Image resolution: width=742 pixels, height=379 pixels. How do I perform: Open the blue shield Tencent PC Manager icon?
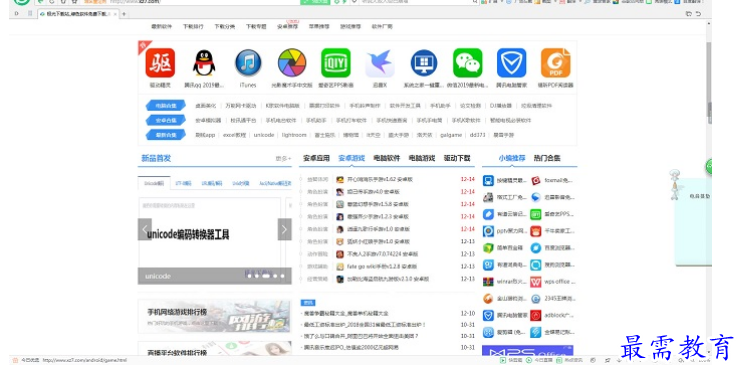[512, 63]
